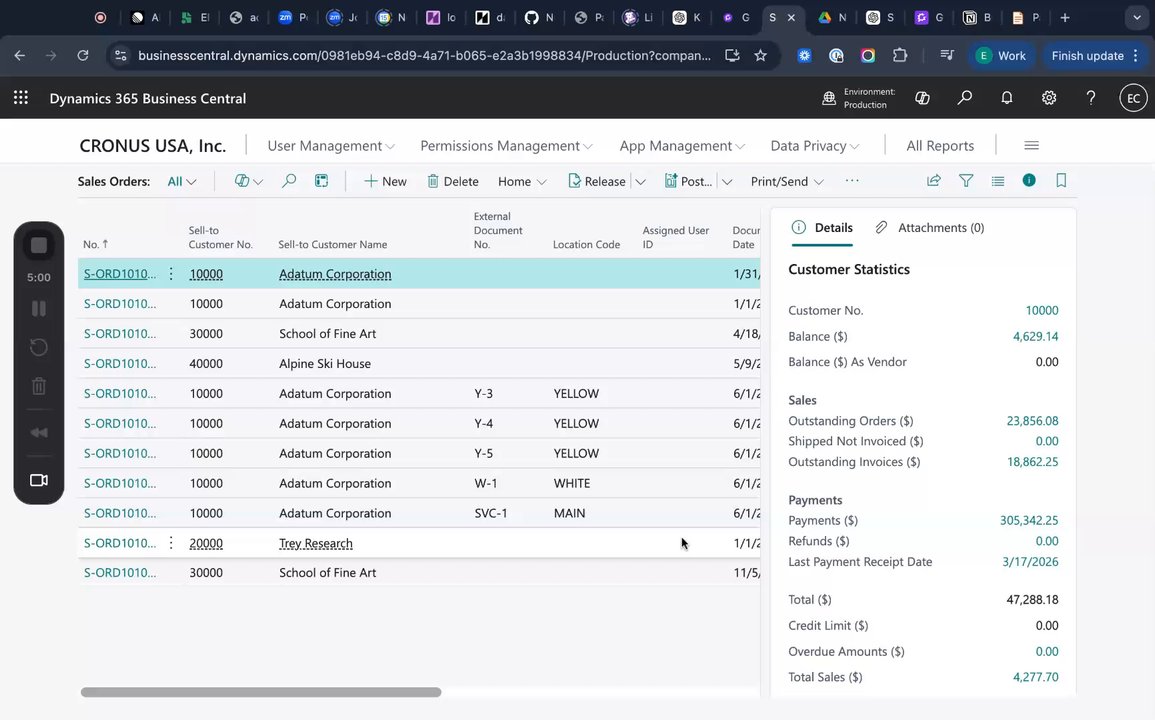Open CRONUS USA, Inc. company home
The width and height of the screenshot is (1155, 720).
(x=152, y=146)
